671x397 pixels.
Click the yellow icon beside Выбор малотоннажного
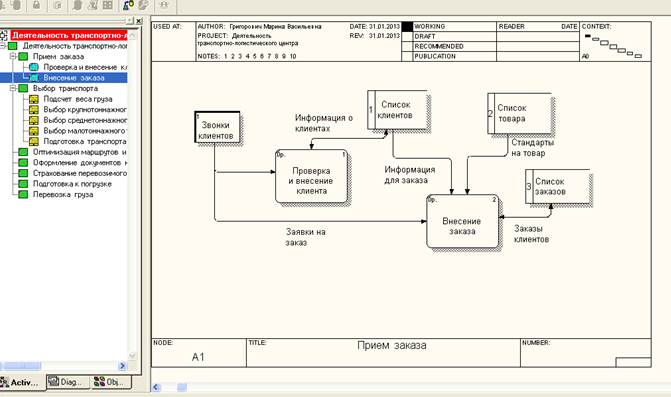tap(34, 131)
